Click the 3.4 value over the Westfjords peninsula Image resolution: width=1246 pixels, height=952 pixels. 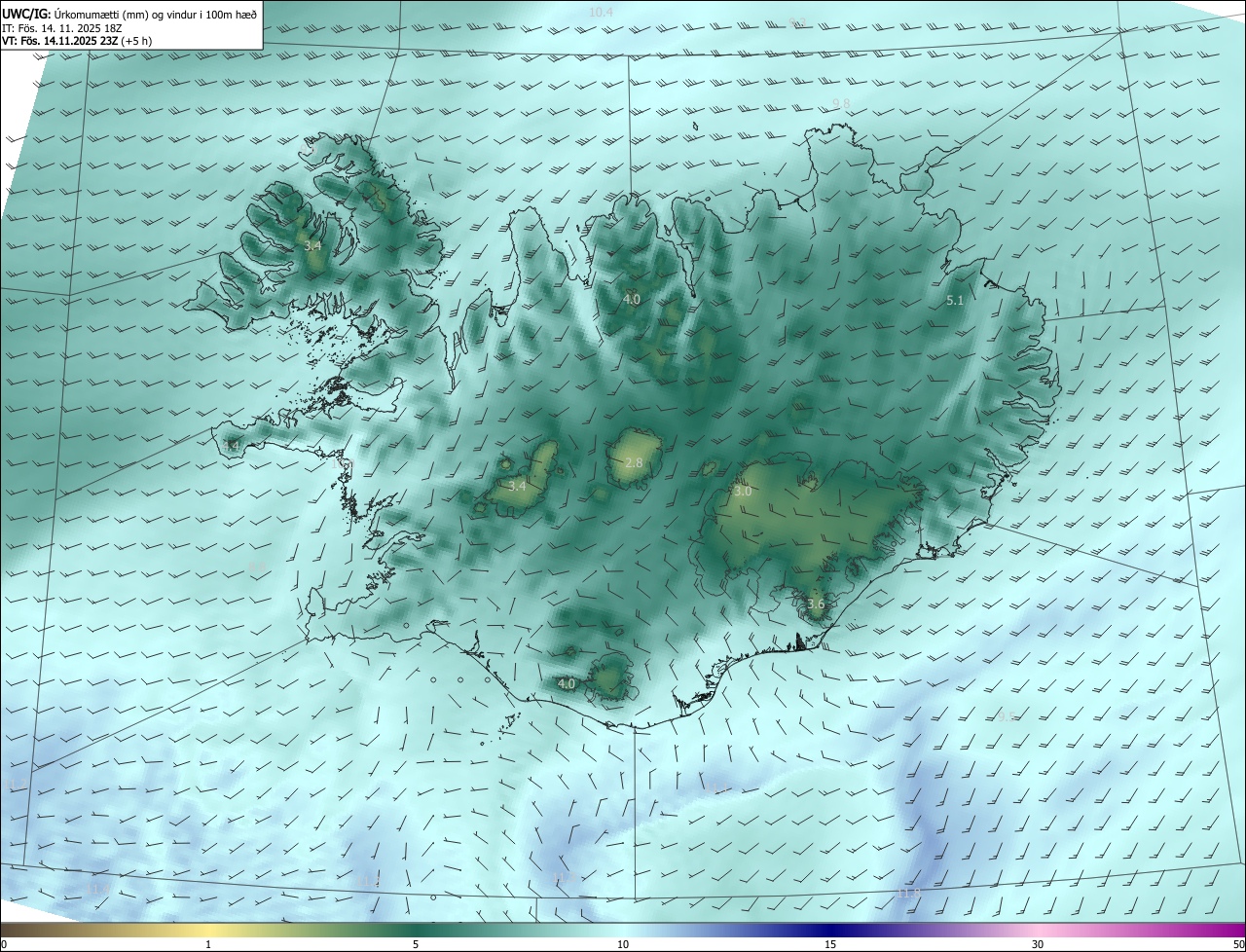(312, 246)
